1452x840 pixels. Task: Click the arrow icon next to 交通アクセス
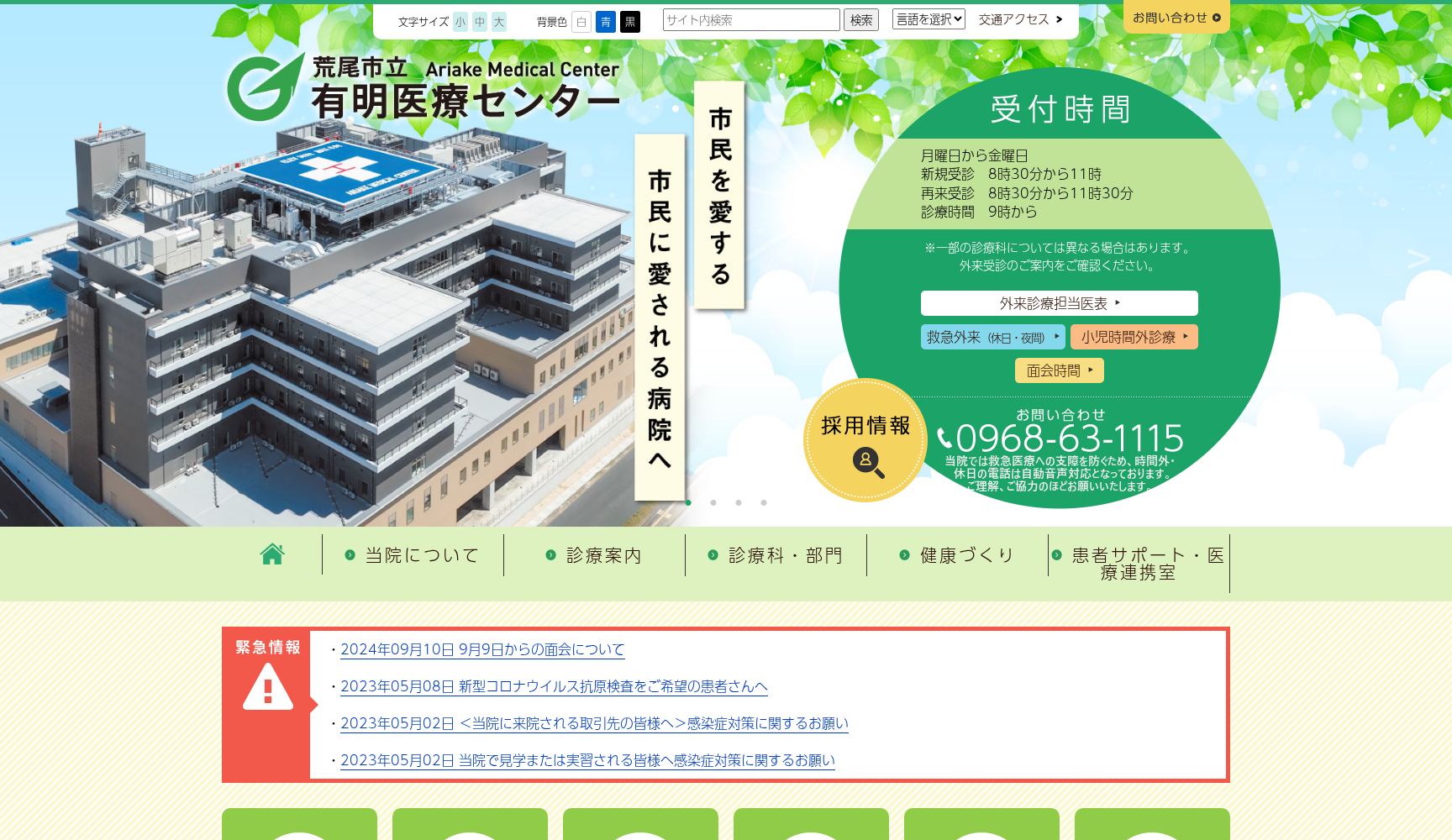tap(1057, 18)
